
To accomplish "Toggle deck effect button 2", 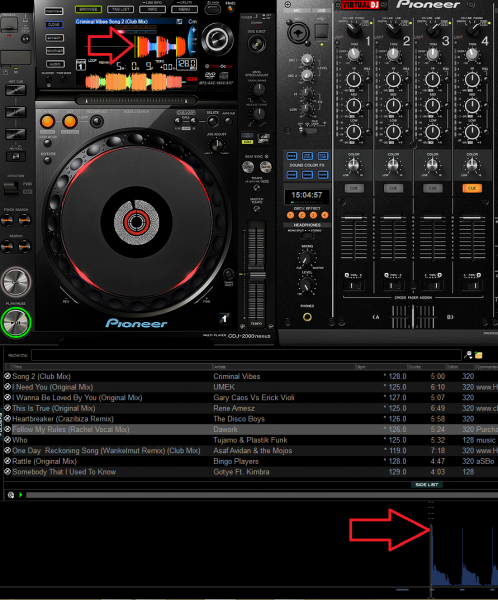I will tap(302, 215).
